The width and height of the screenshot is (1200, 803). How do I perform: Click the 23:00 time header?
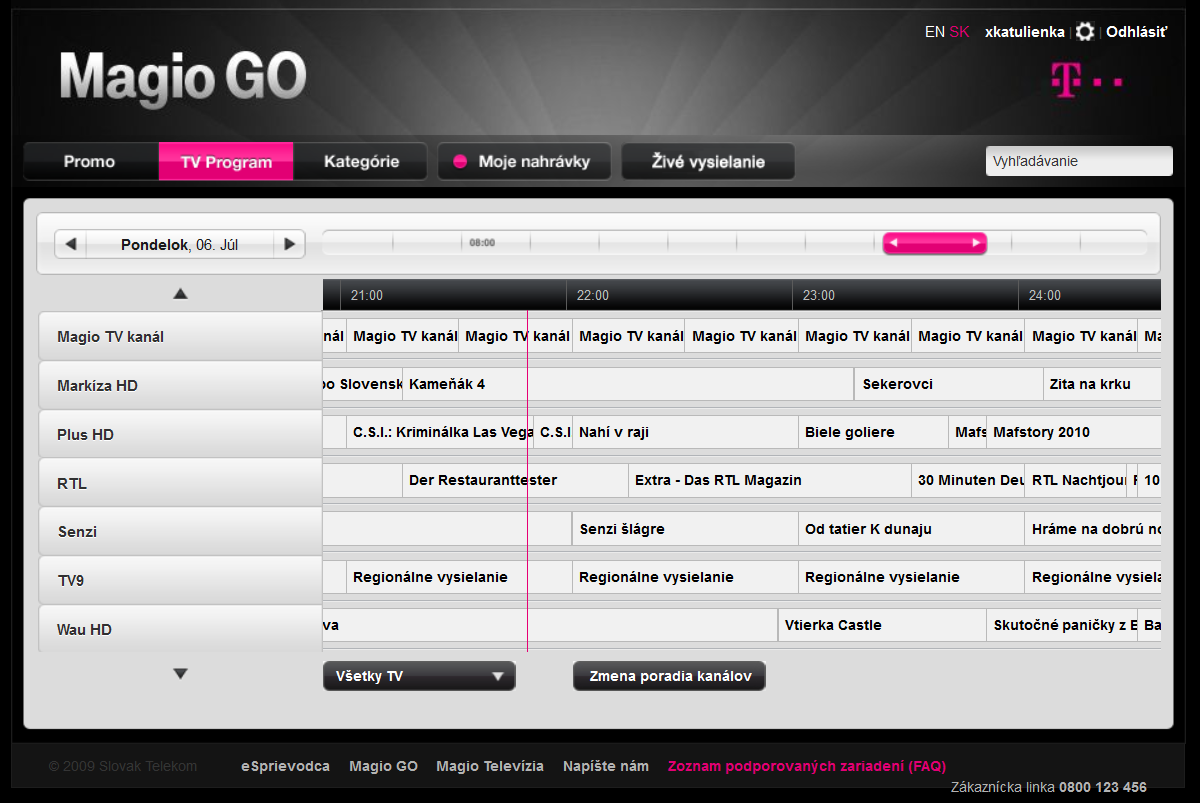pyautogui.click(x=819, y=295)
